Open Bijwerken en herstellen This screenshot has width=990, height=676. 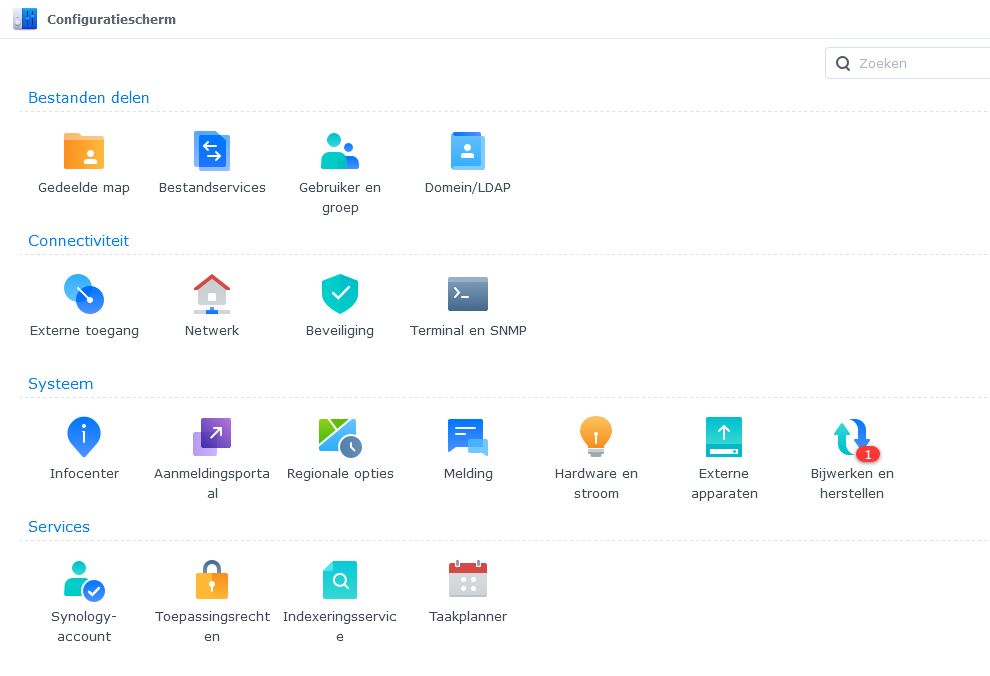point(852,438)
